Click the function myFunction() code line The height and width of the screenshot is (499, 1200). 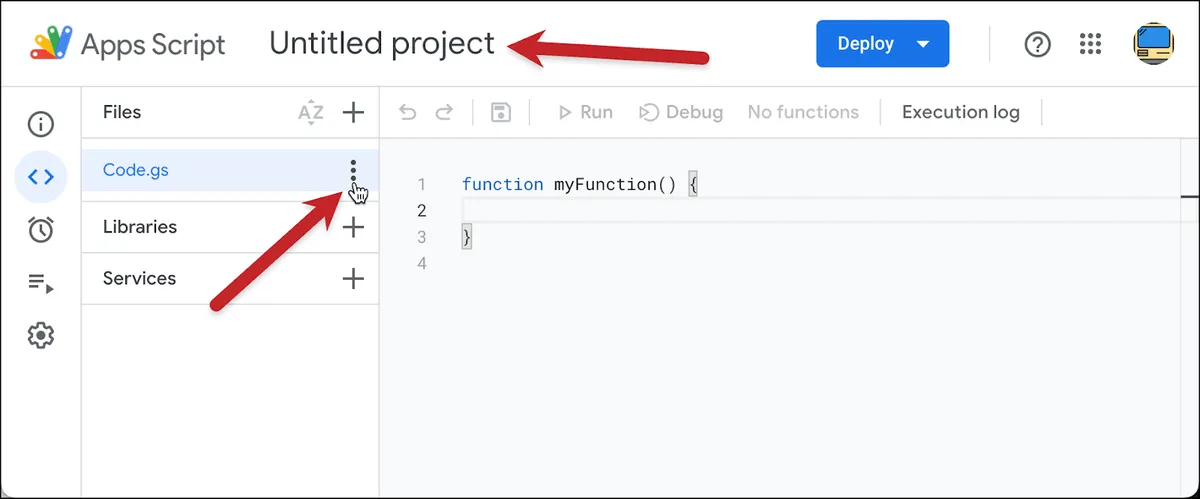point(579,184)
